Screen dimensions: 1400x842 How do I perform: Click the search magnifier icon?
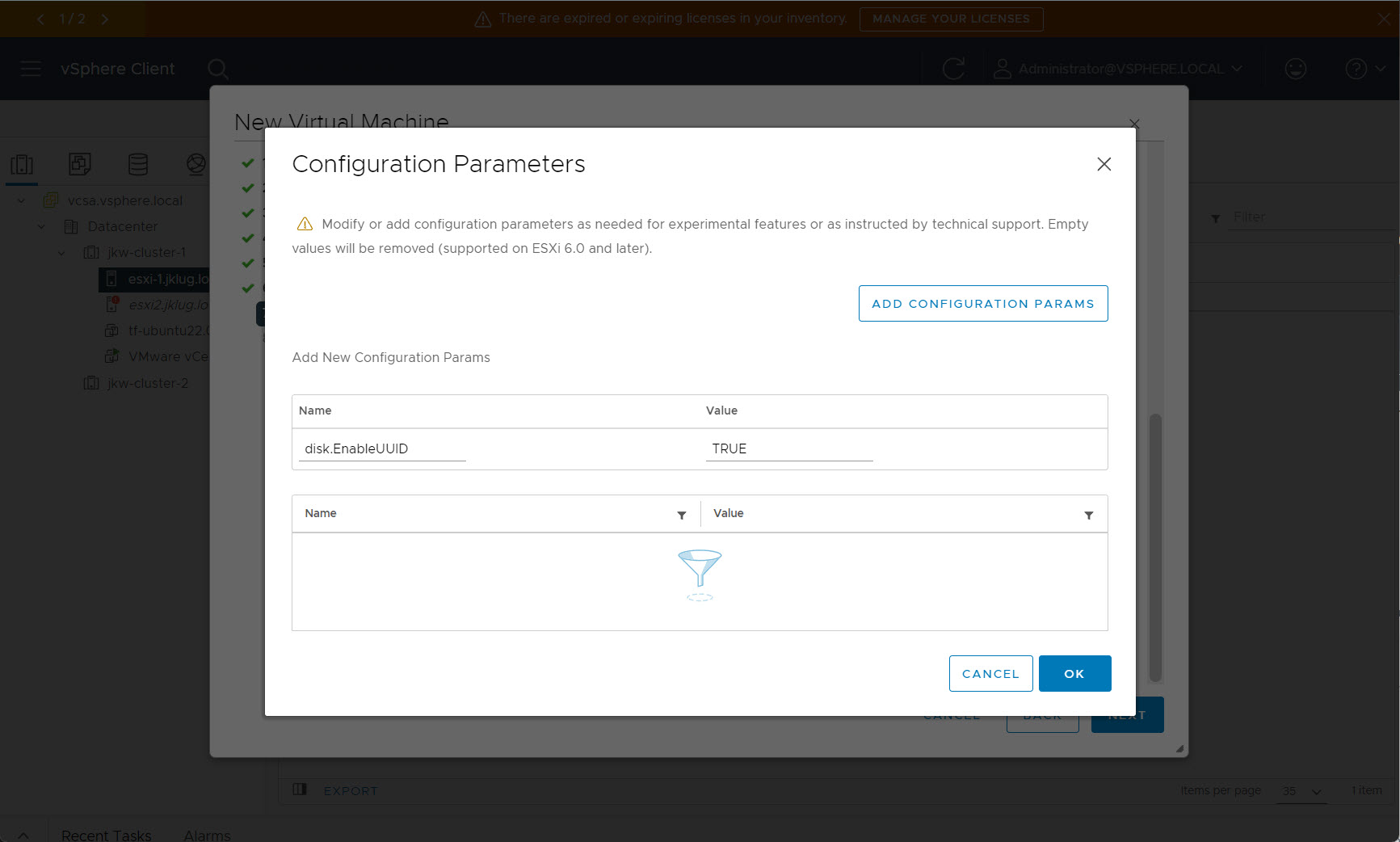pyautogui.click(x=217, y=69)
